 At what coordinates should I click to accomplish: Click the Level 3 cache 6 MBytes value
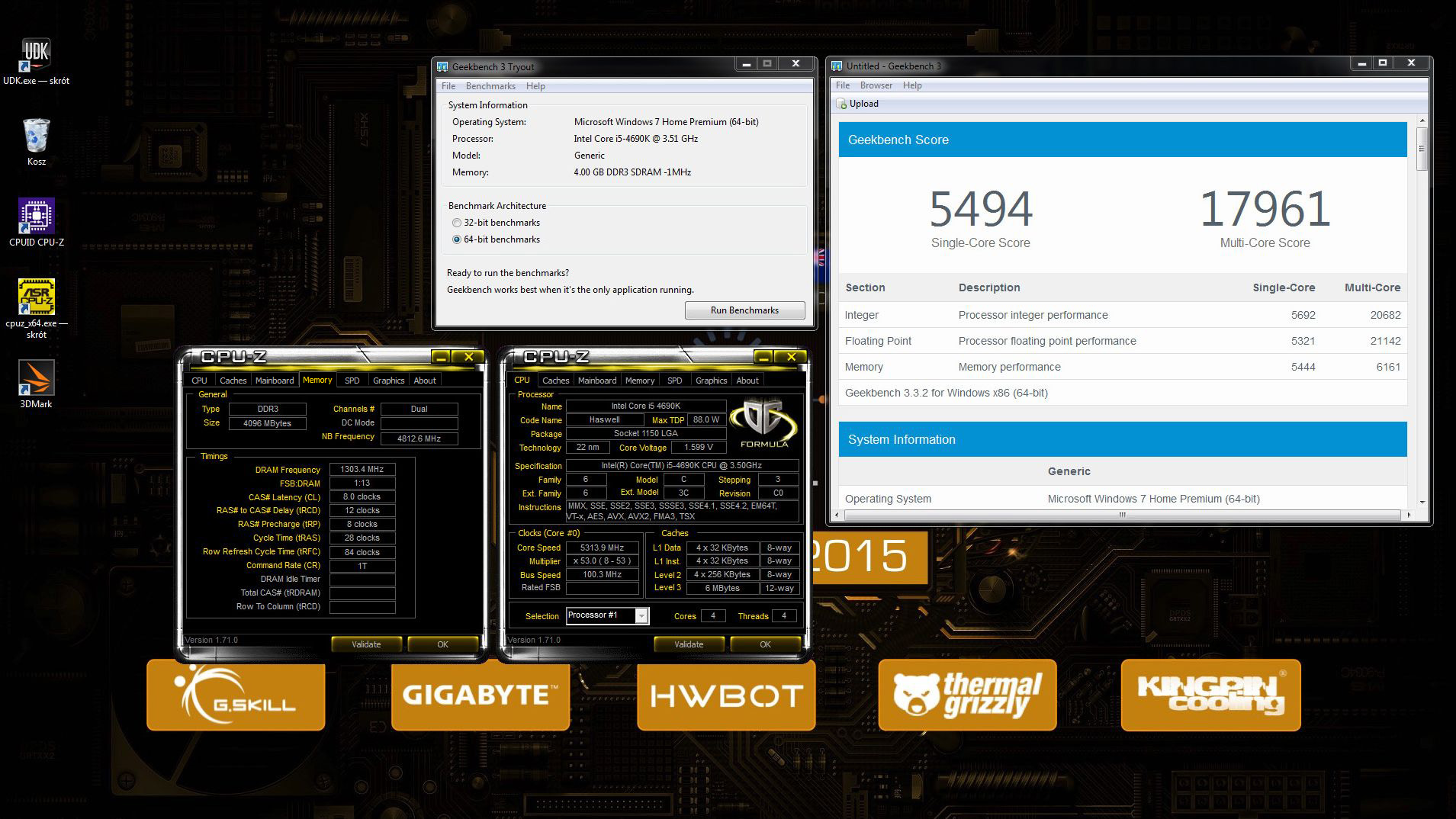coord(722,588)
